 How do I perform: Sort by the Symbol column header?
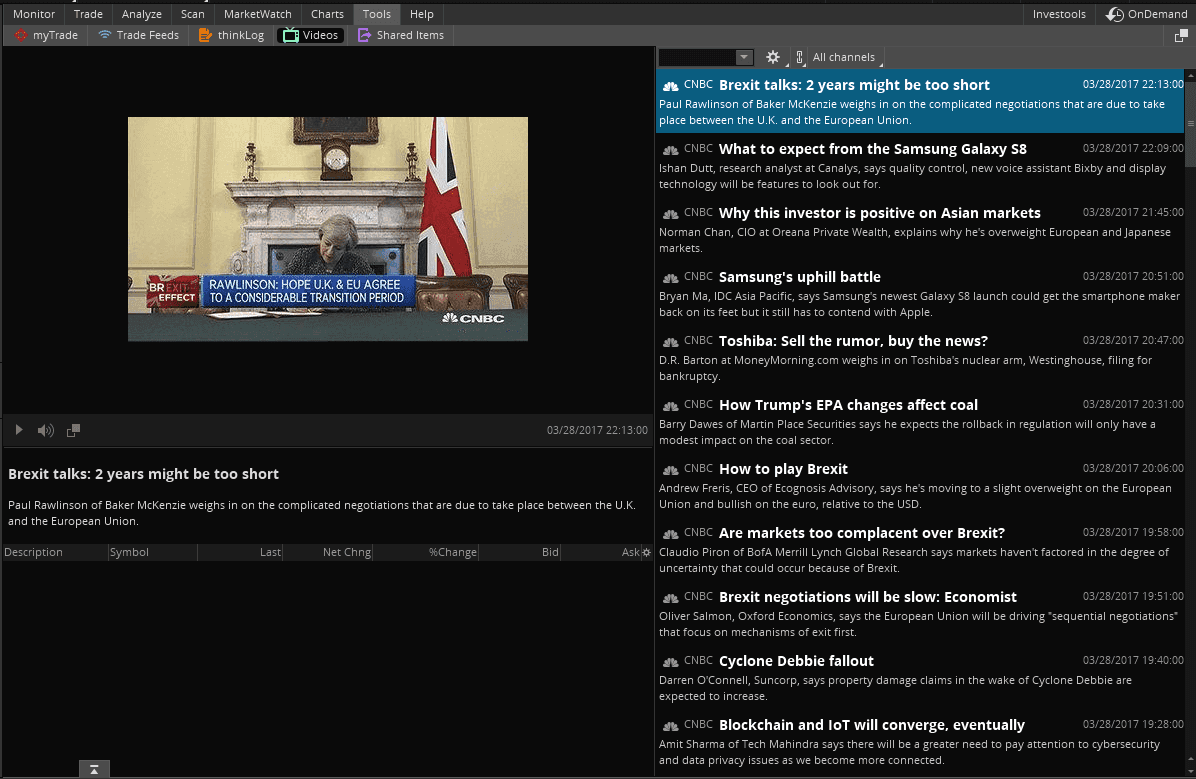coord(153,552)
